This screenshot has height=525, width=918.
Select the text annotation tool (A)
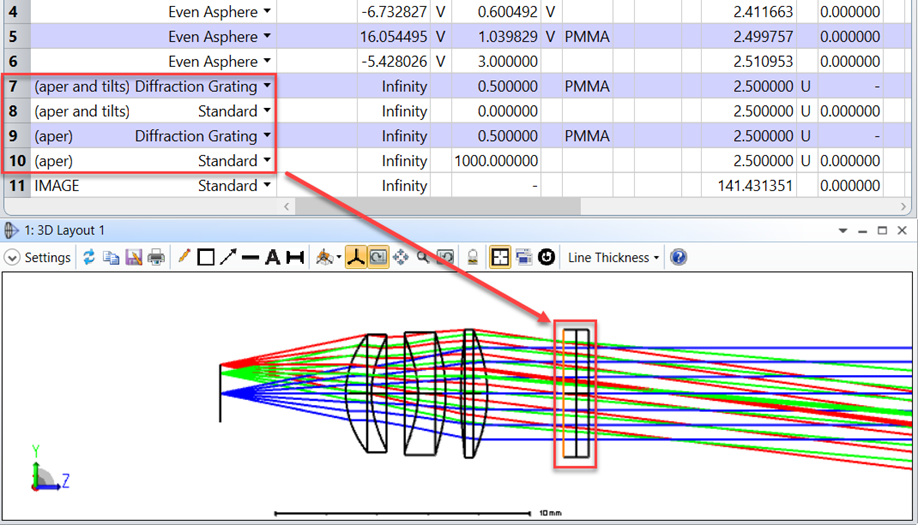(x=272, y=258)
